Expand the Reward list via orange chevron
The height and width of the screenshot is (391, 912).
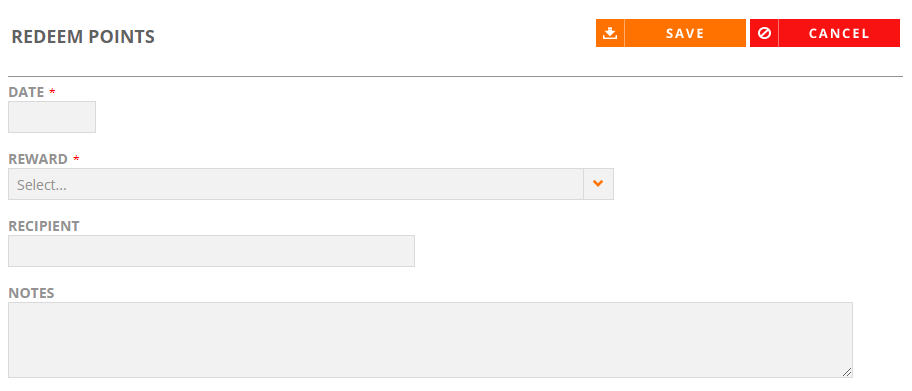pyautogui.click(x=598, y=184)
